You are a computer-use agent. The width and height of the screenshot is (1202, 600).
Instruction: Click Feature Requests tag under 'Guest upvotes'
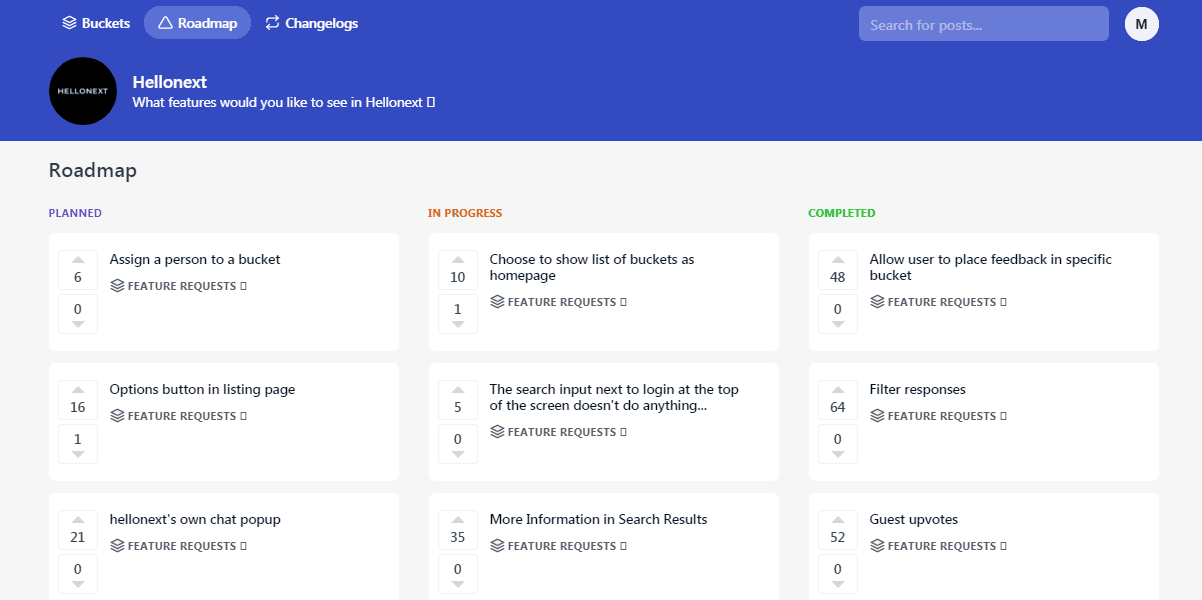[938, 546]
